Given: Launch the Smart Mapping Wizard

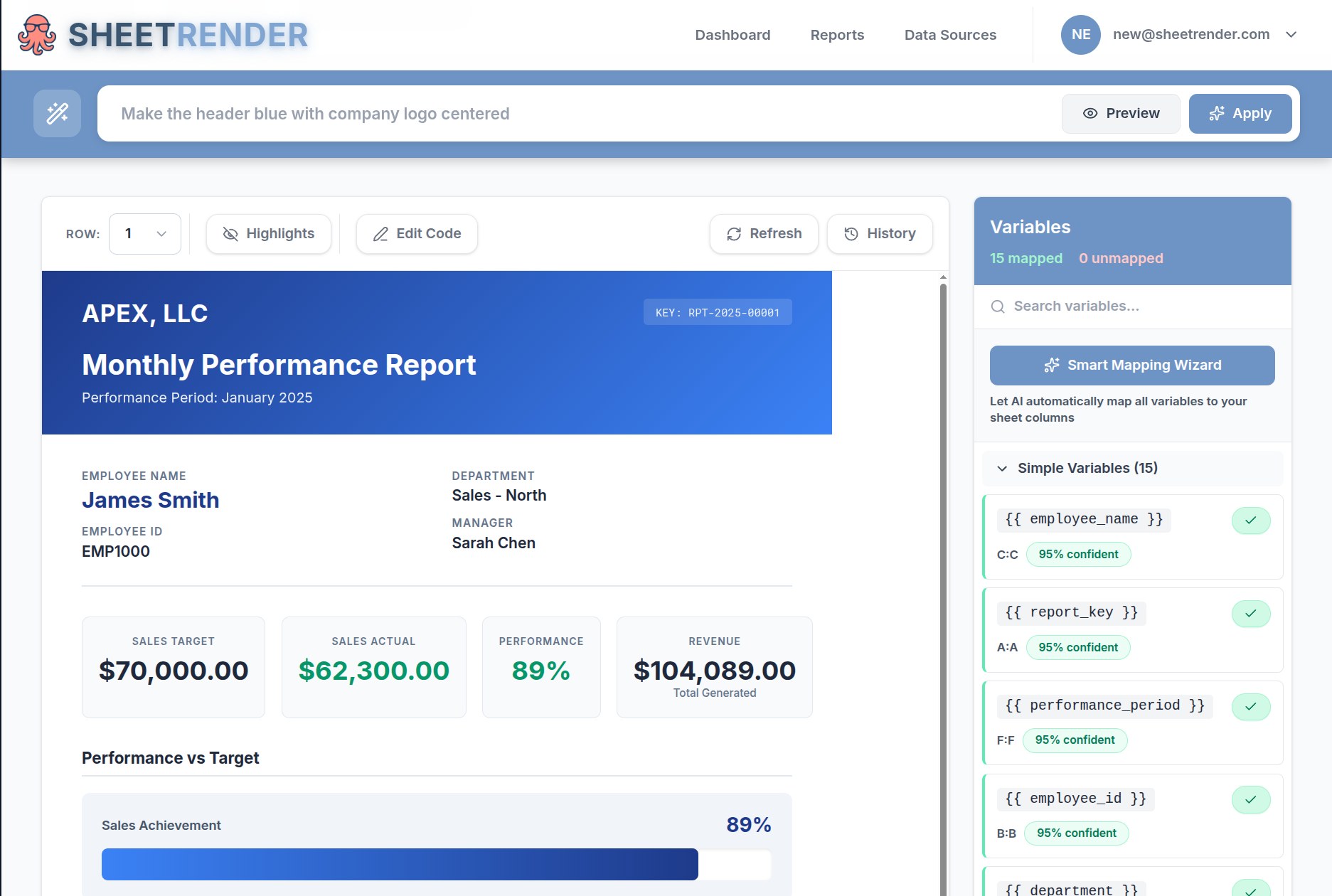Looking at the screenshot, I should [x=1132, y=365].
